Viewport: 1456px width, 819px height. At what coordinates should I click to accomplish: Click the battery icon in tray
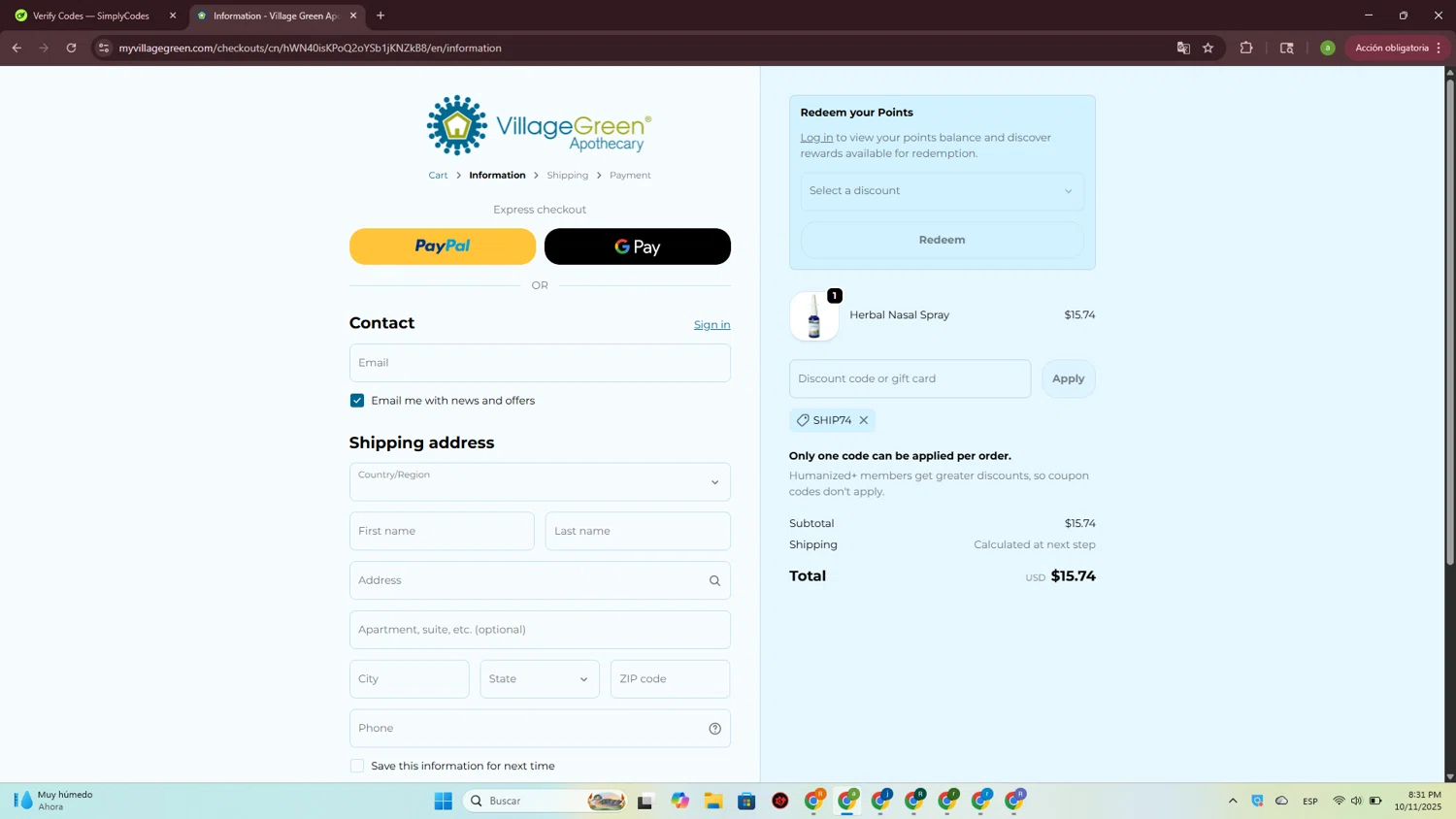click(x=1375, y=801)
